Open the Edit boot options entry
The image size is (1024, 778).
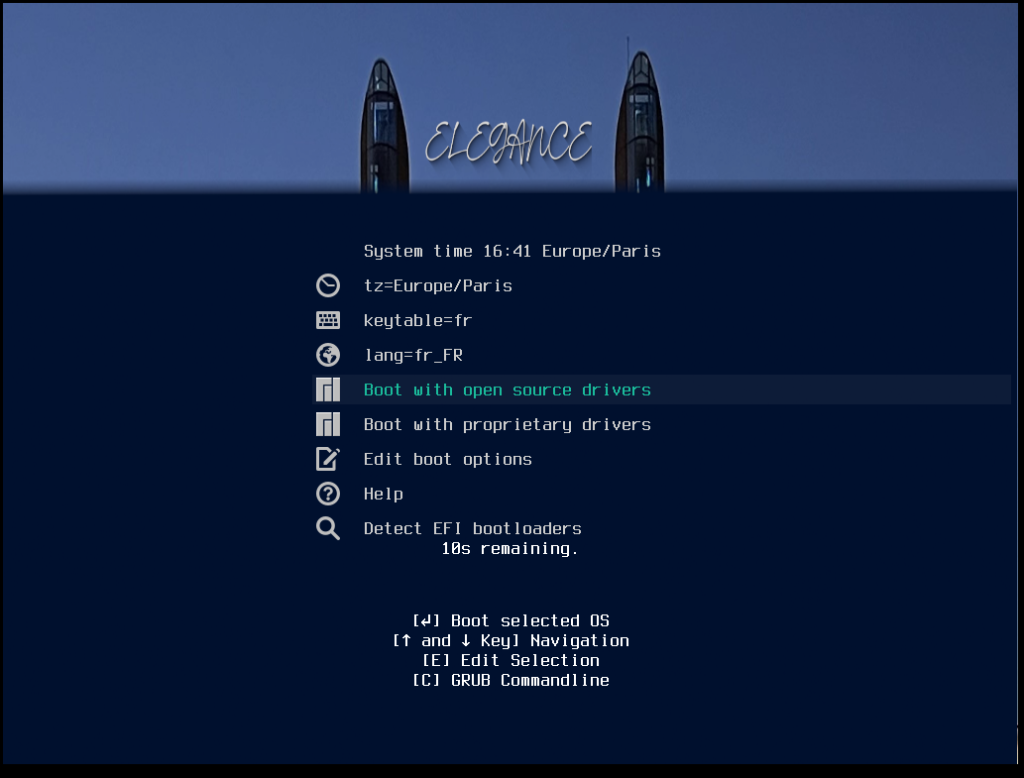click(x=447, y=459)
